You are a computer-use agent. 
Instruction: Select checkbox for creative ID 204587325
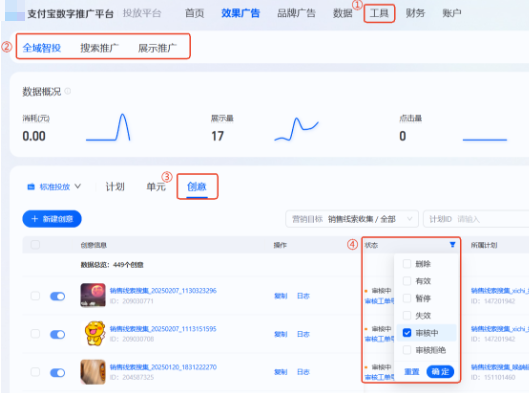[x=35, y=372]
